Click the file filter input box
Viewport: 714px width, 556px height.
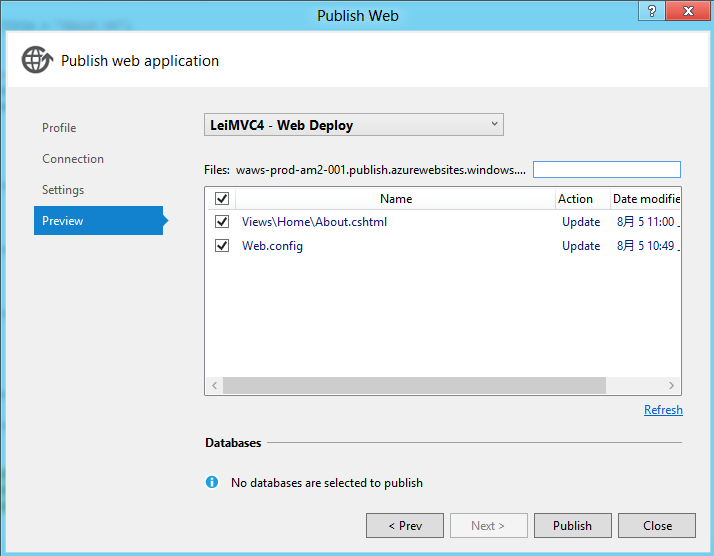607,169
